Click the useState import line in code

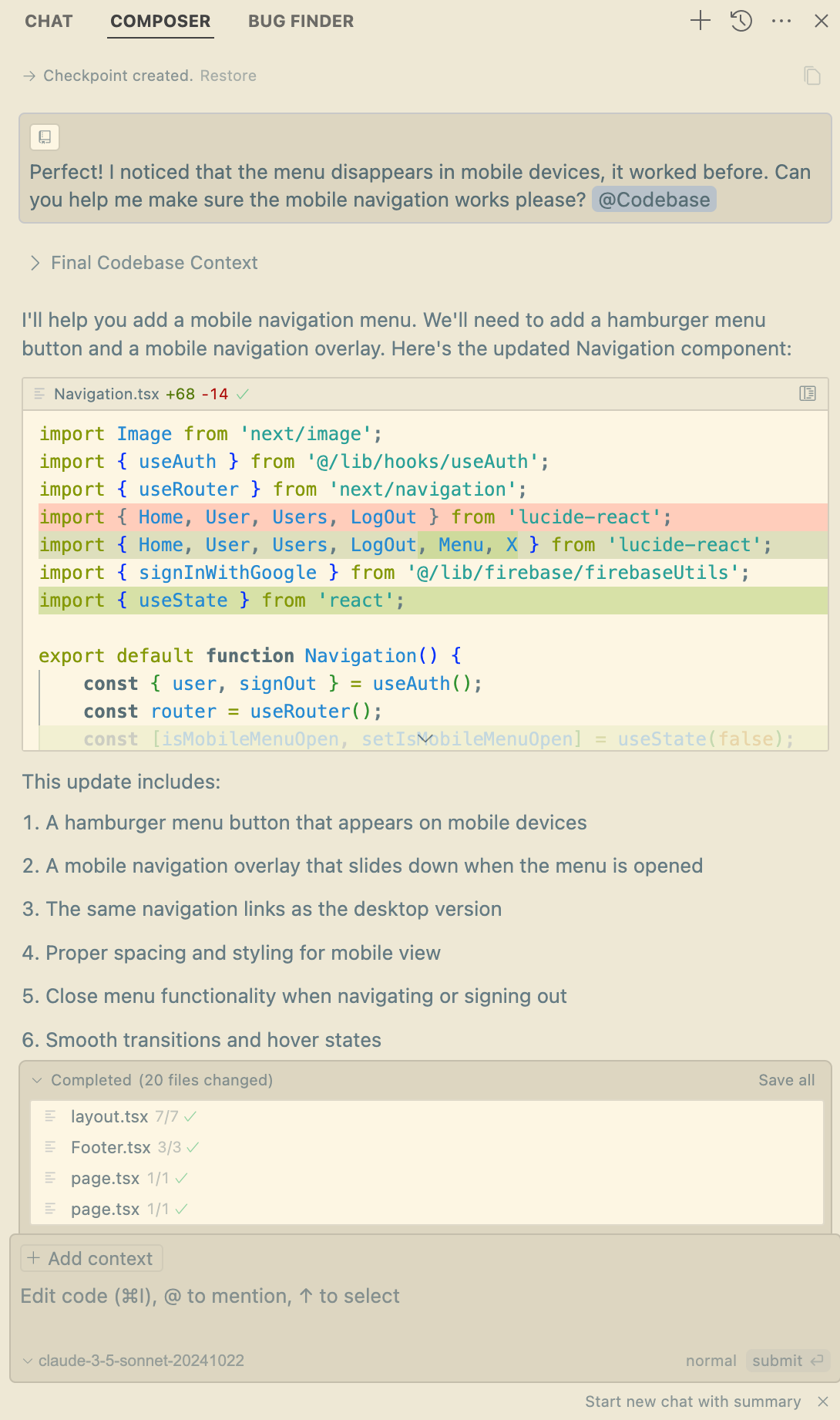pos(433,601)
